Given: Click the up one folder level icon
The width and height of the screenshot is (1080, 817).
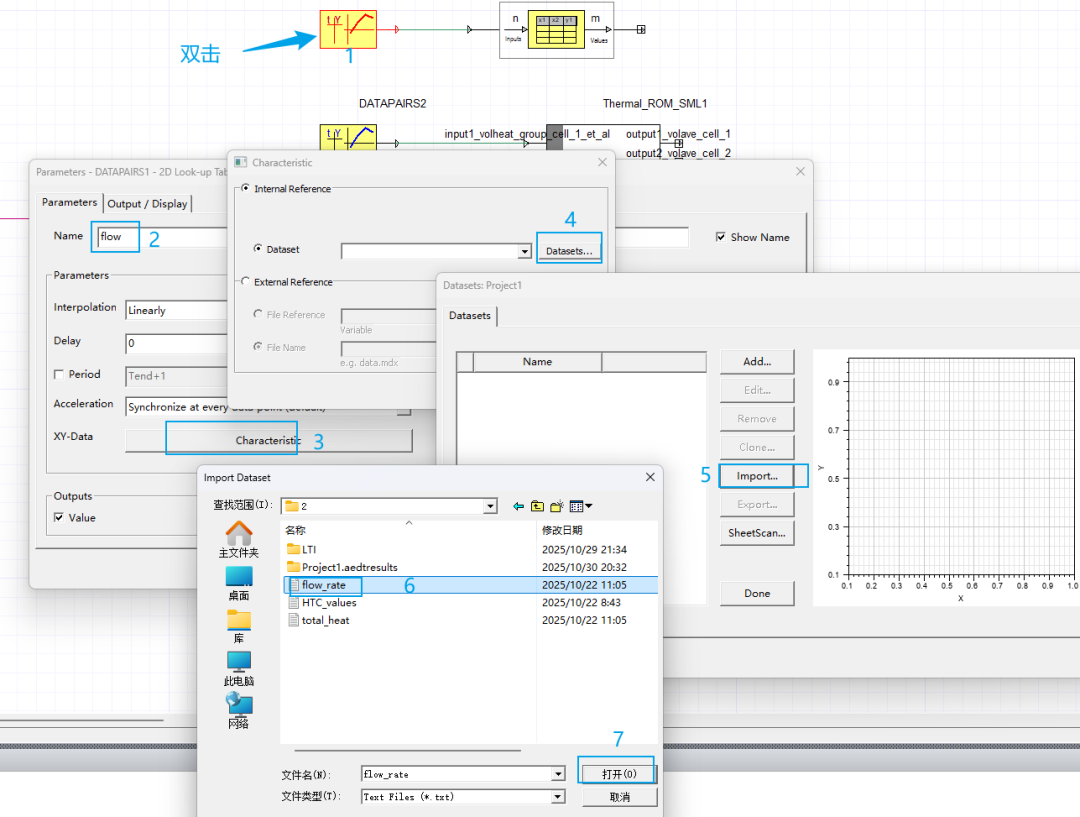Looking at the screenshot, I should point(537,506).
